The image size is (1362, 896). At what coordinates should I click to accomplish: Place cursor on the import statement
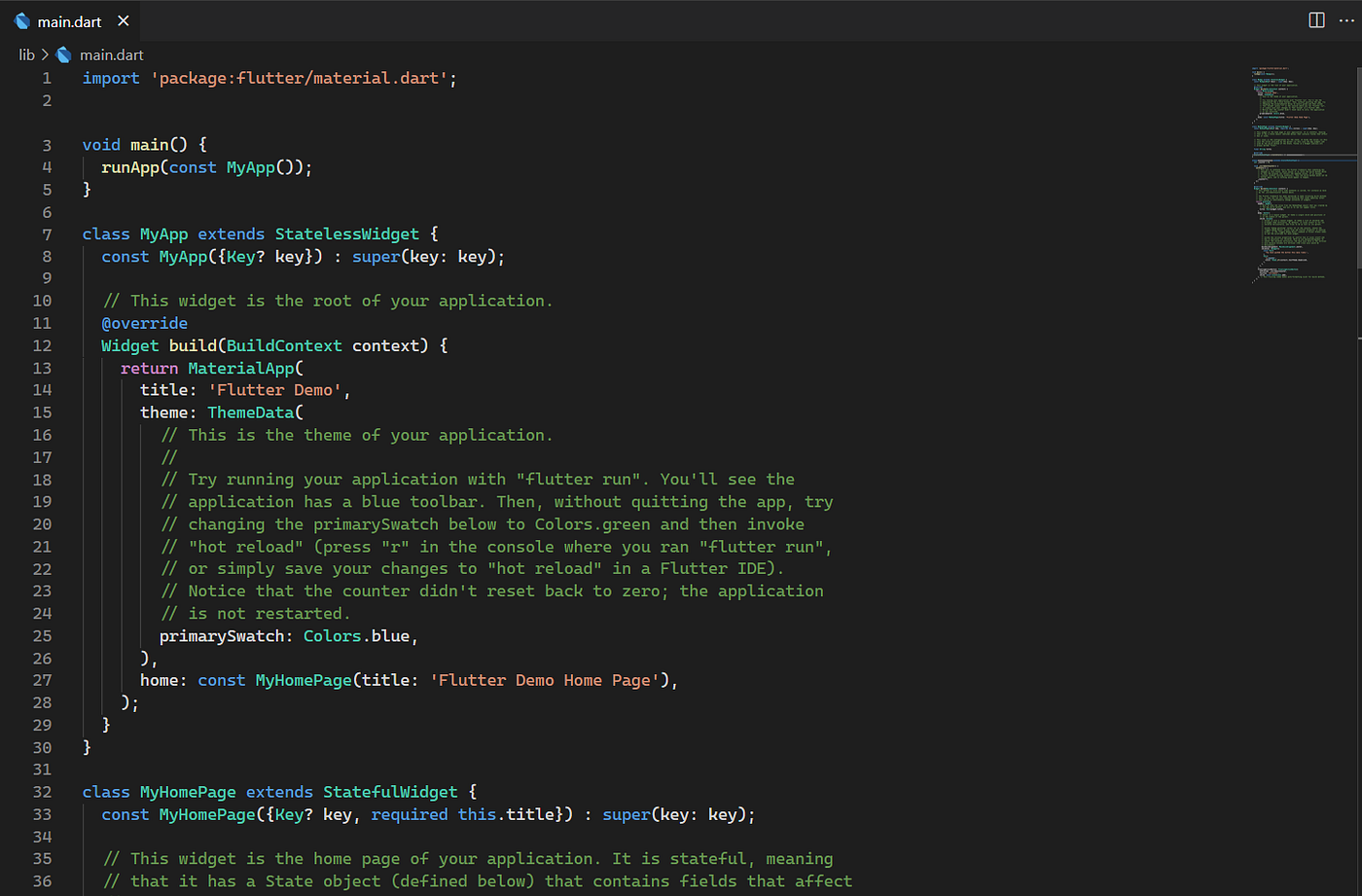pos(110,77)
